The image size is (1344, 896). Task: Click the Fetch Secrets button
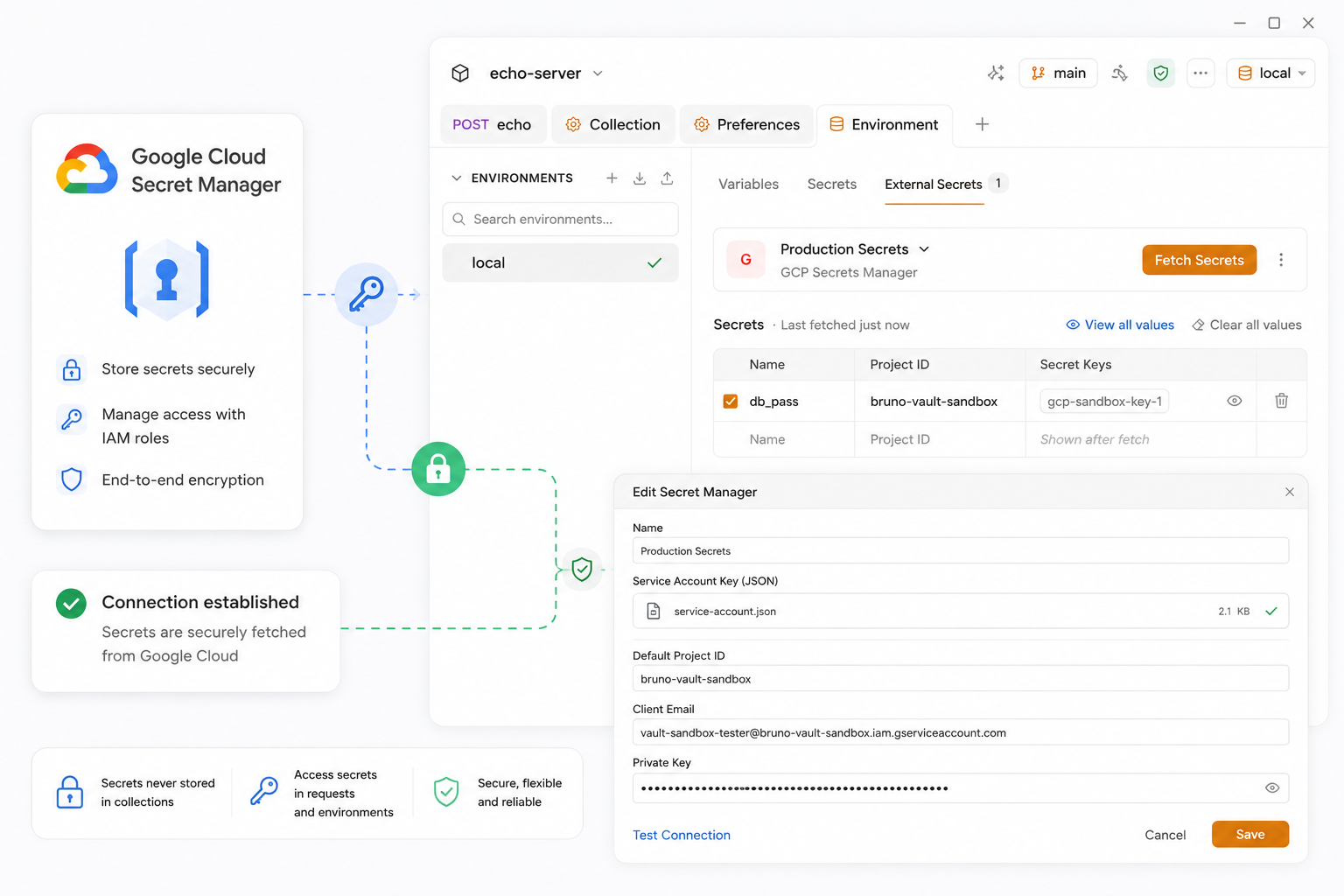point(1199,260)
